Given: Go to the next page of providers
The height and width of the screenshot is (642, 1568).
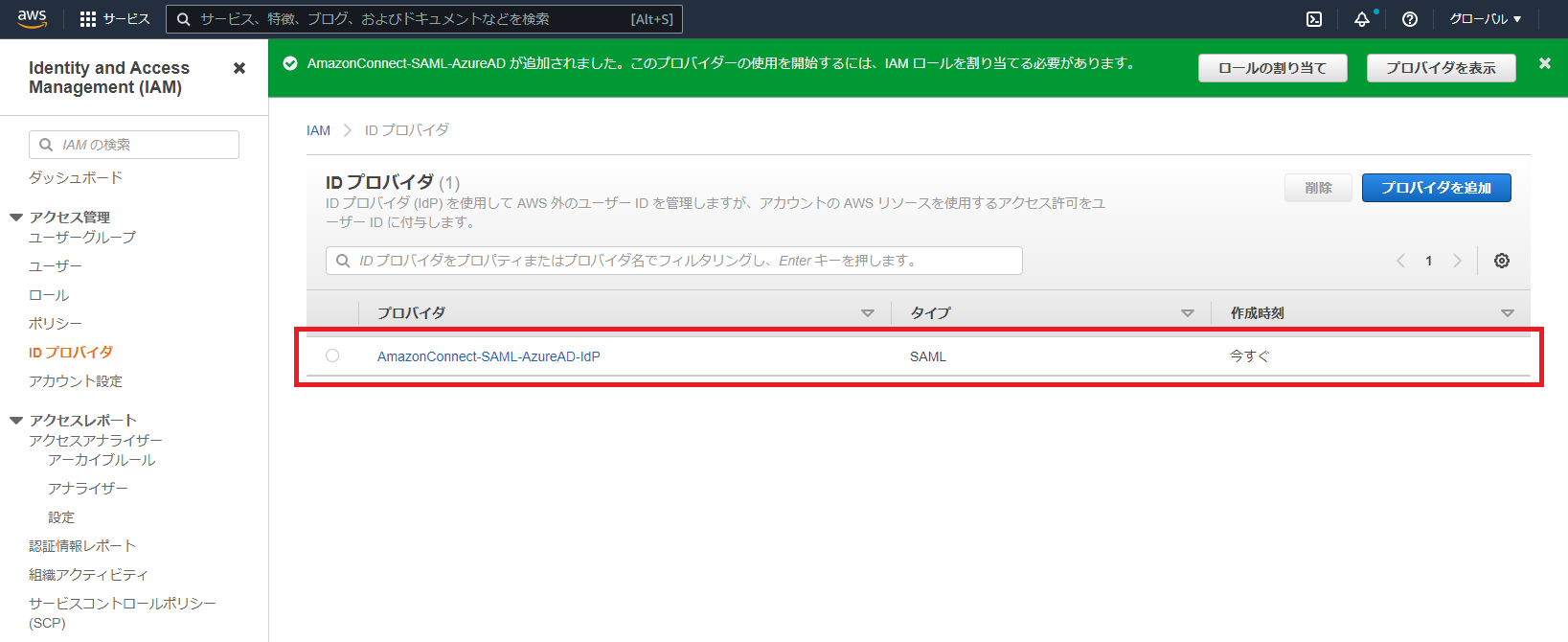Looking at the screenshot, I should pos(1457,261).
